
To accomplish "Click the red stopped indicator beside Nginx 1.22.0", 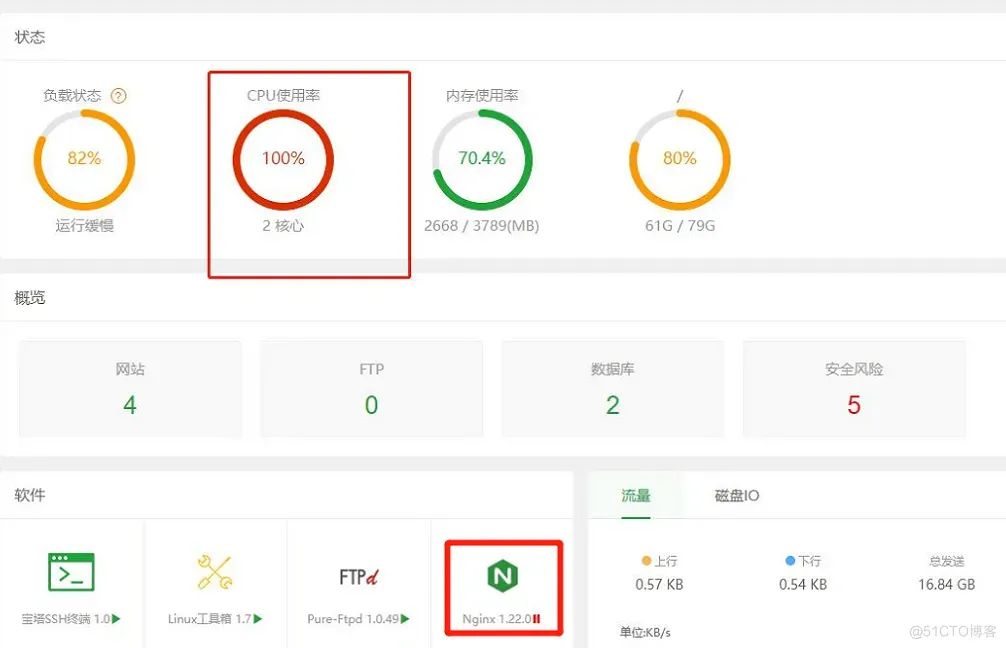I will pos(537,619).
